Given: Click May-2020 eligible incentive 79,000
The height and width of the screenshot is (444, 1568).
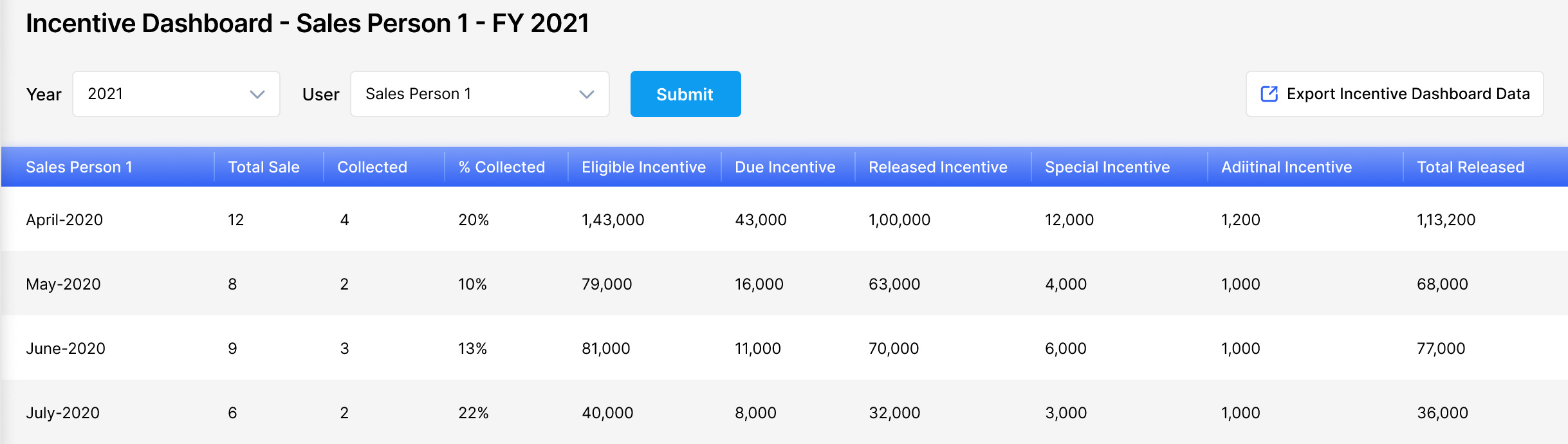Looking at the screenshot, I should (607, 284).
